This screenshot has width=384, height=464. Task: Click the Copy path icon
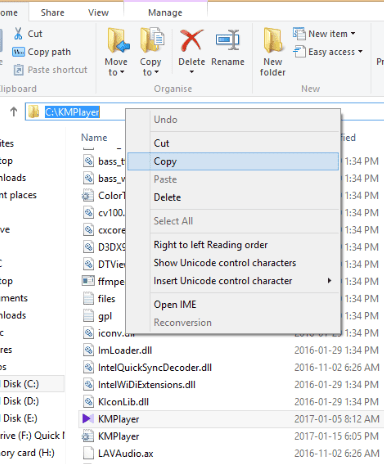point(18,52)
